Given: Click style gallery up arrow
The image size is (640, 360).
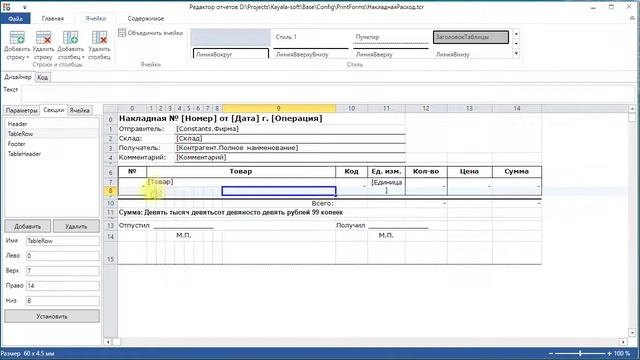Looking at the screenshot, I should (x=516, y=34).
